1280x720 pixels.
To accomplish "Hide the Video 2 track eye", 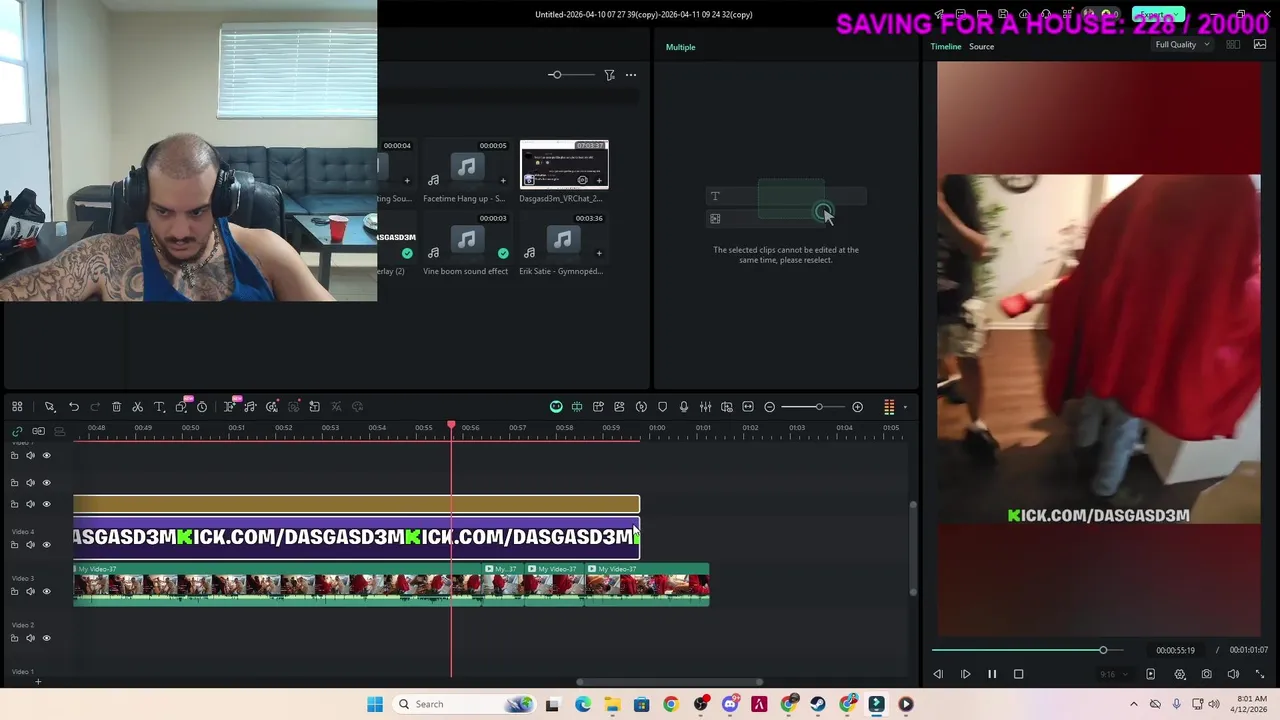I will pyautogui.click(x=46, y=638).
